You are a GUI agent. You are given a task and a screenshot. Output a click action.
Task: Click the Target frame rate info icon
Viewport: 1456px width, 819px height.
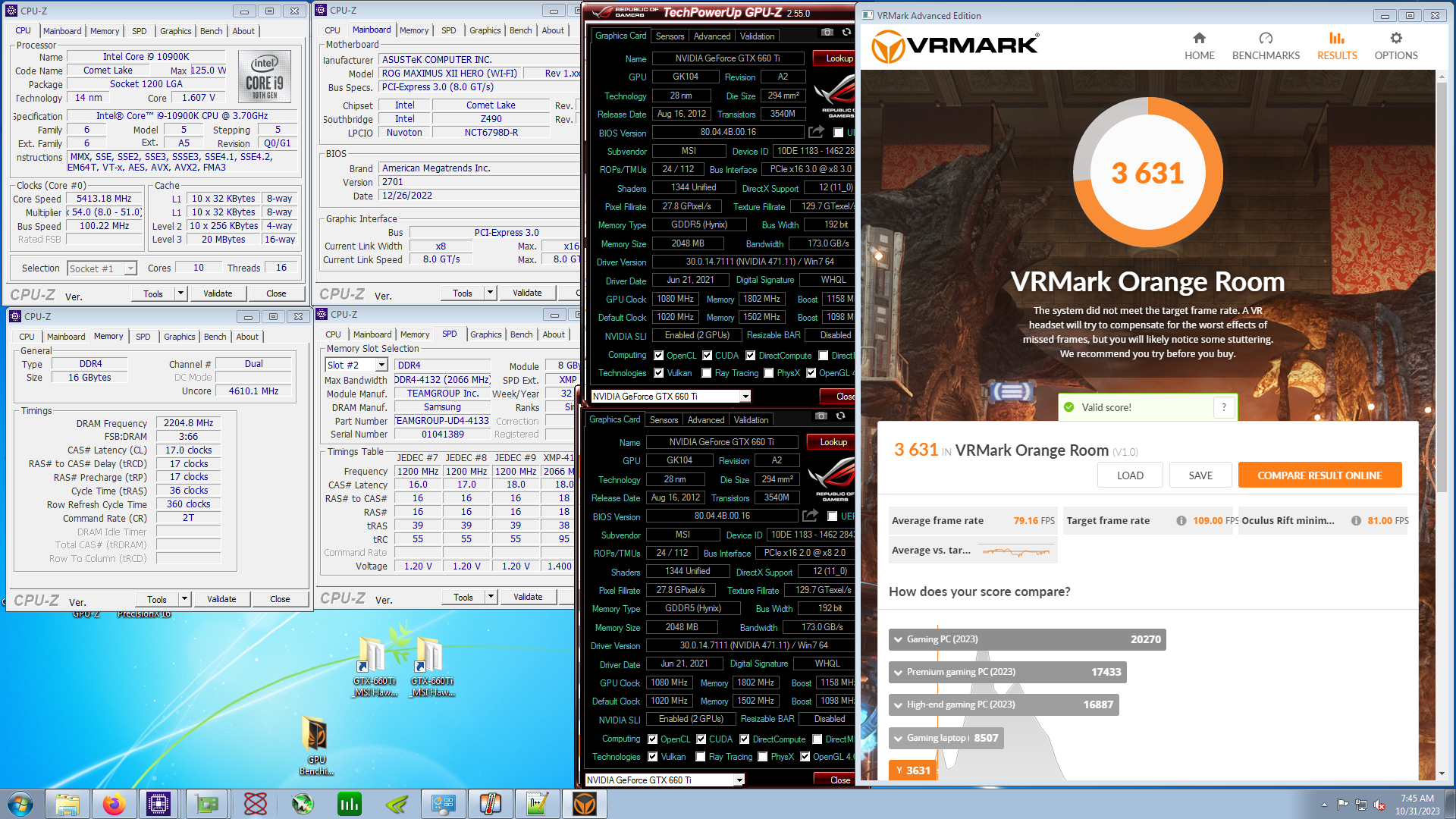click(x=1181, y=521)
